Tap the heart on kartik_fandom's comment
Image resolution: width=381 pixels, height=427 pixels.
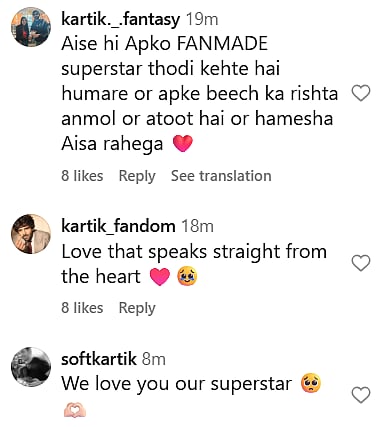click(x=361, y=263)
